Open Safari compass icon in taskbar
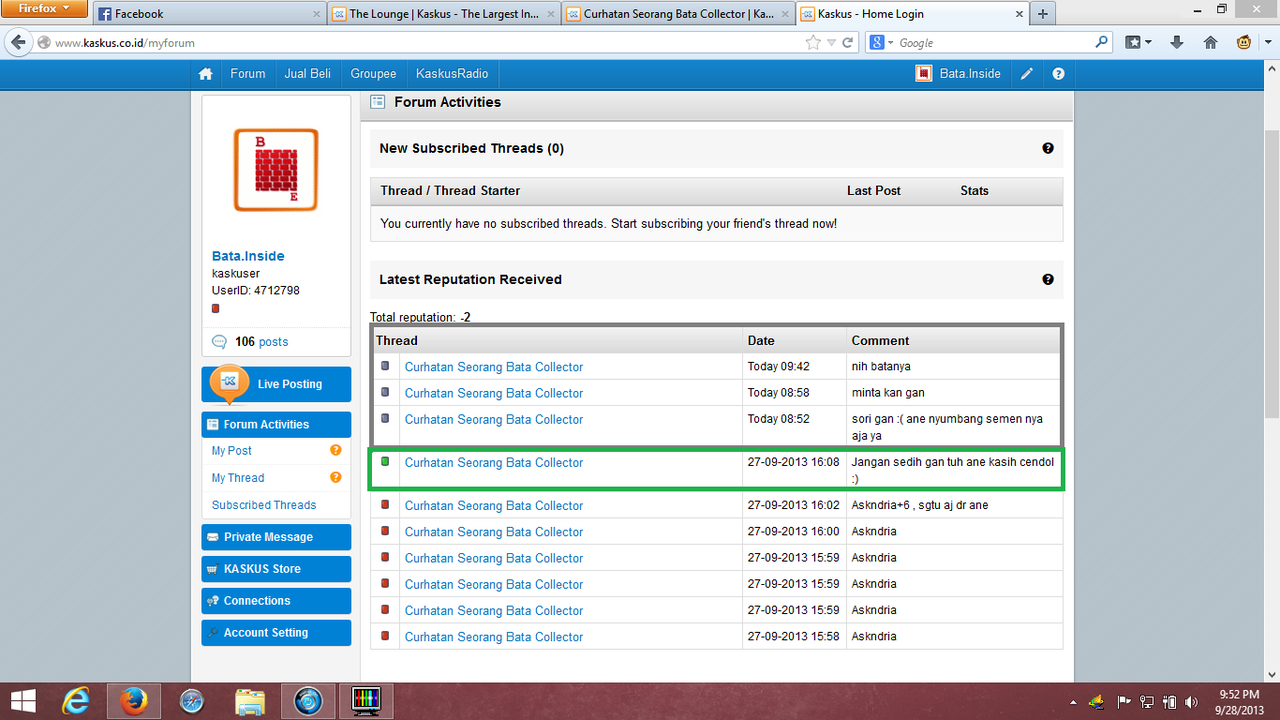1280x720 pixels. tap(193, 702)
